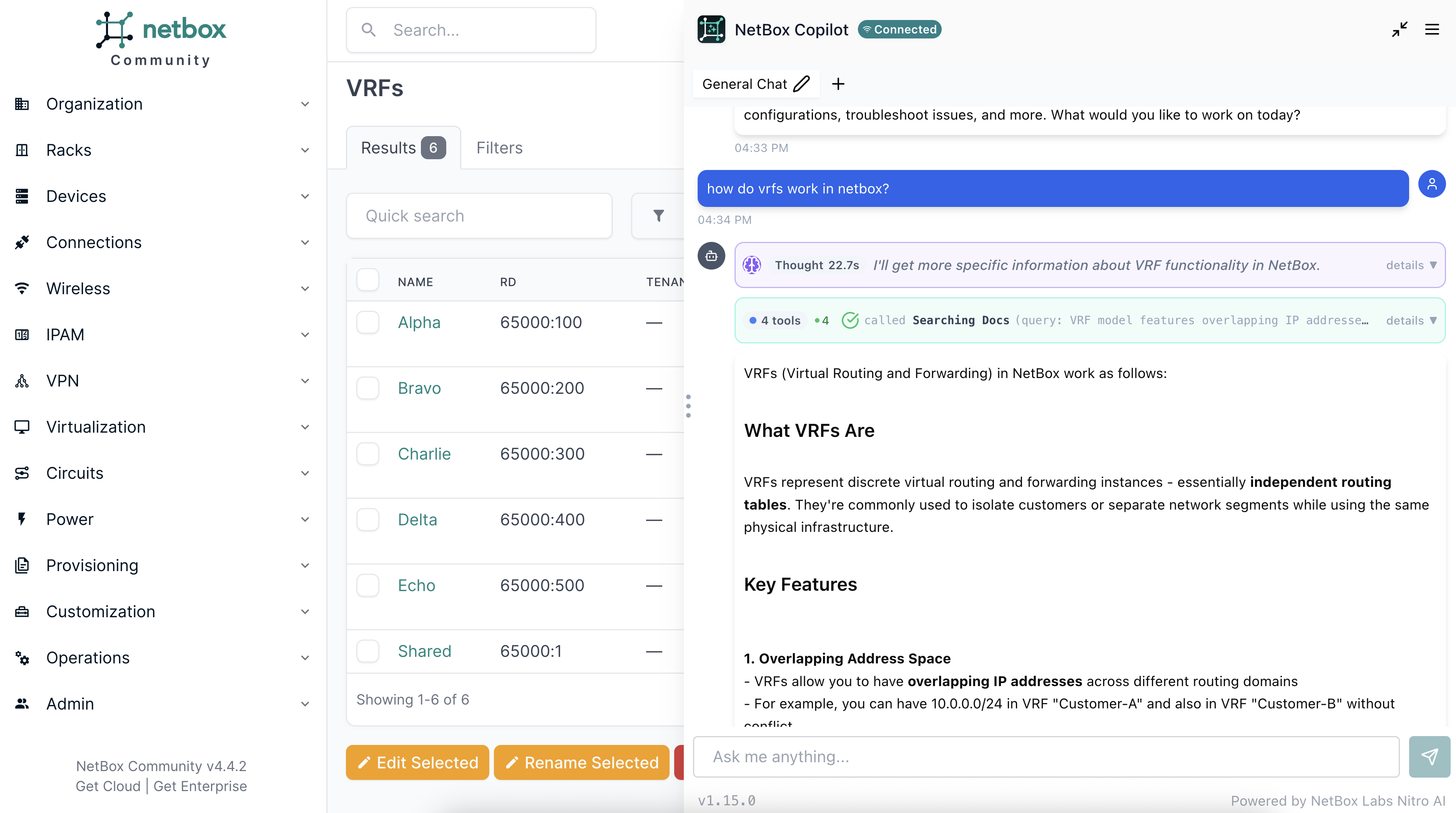Switch to the Filters tab

coord(499,148)
